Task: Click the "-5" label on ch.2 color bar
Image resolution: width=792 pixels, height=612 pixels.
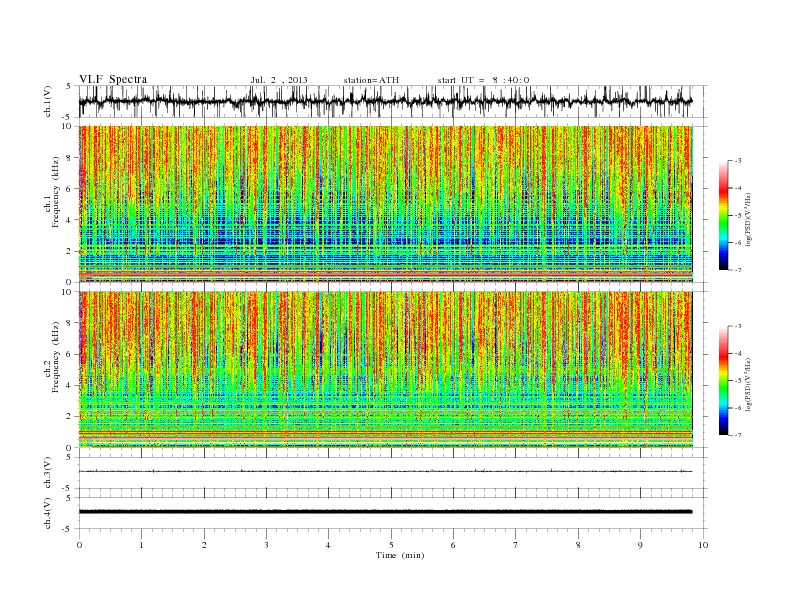Action: click(737, 381)
